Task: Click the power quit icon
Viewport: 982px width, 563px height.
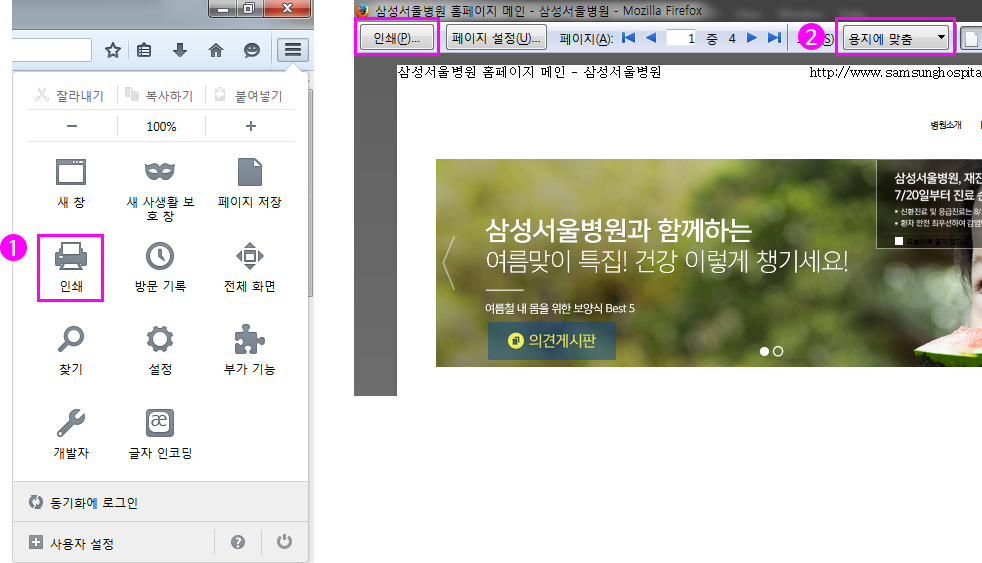Action: 284,542
